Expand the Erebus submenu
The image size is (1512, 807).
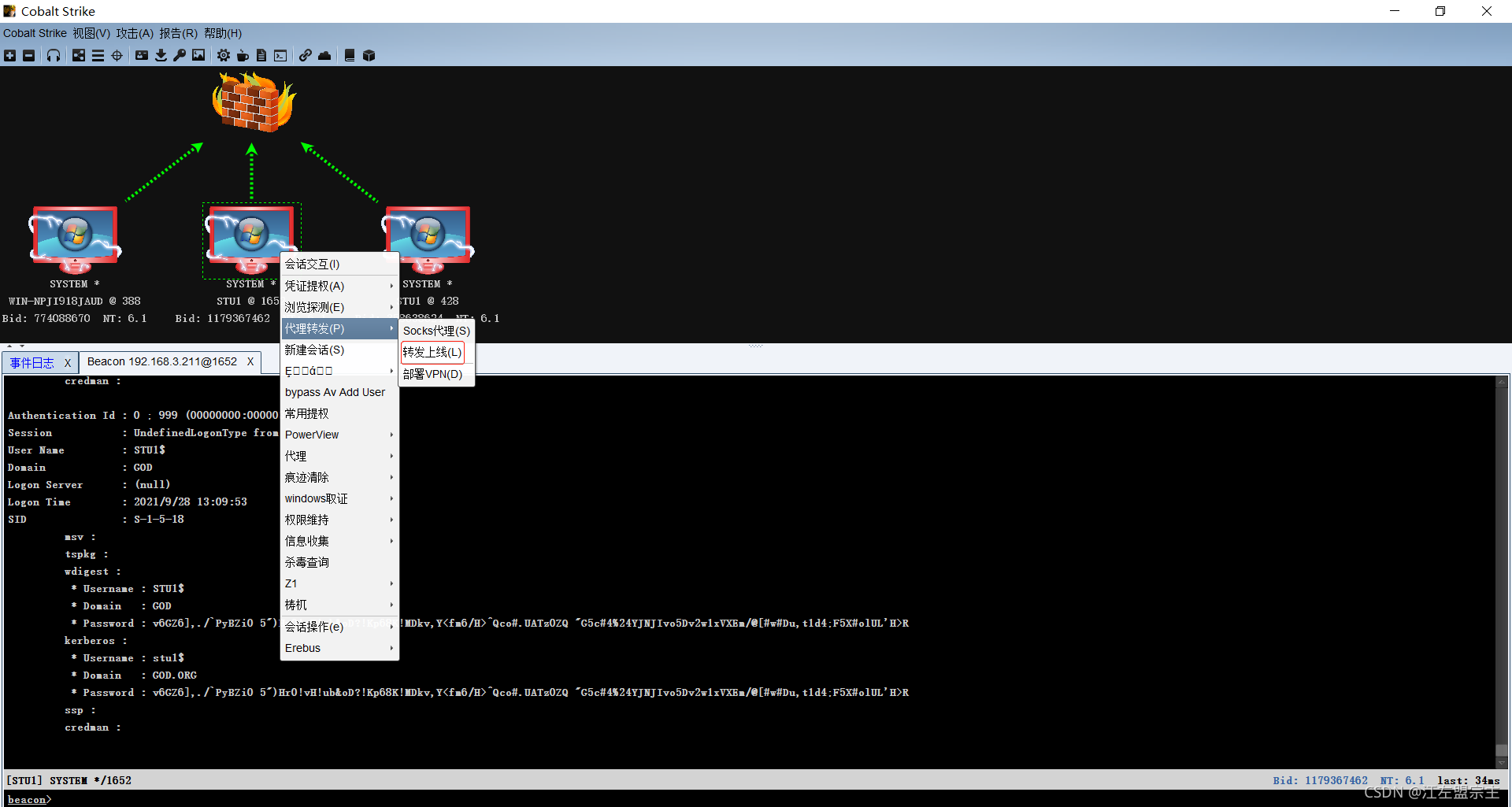[339, 648]
